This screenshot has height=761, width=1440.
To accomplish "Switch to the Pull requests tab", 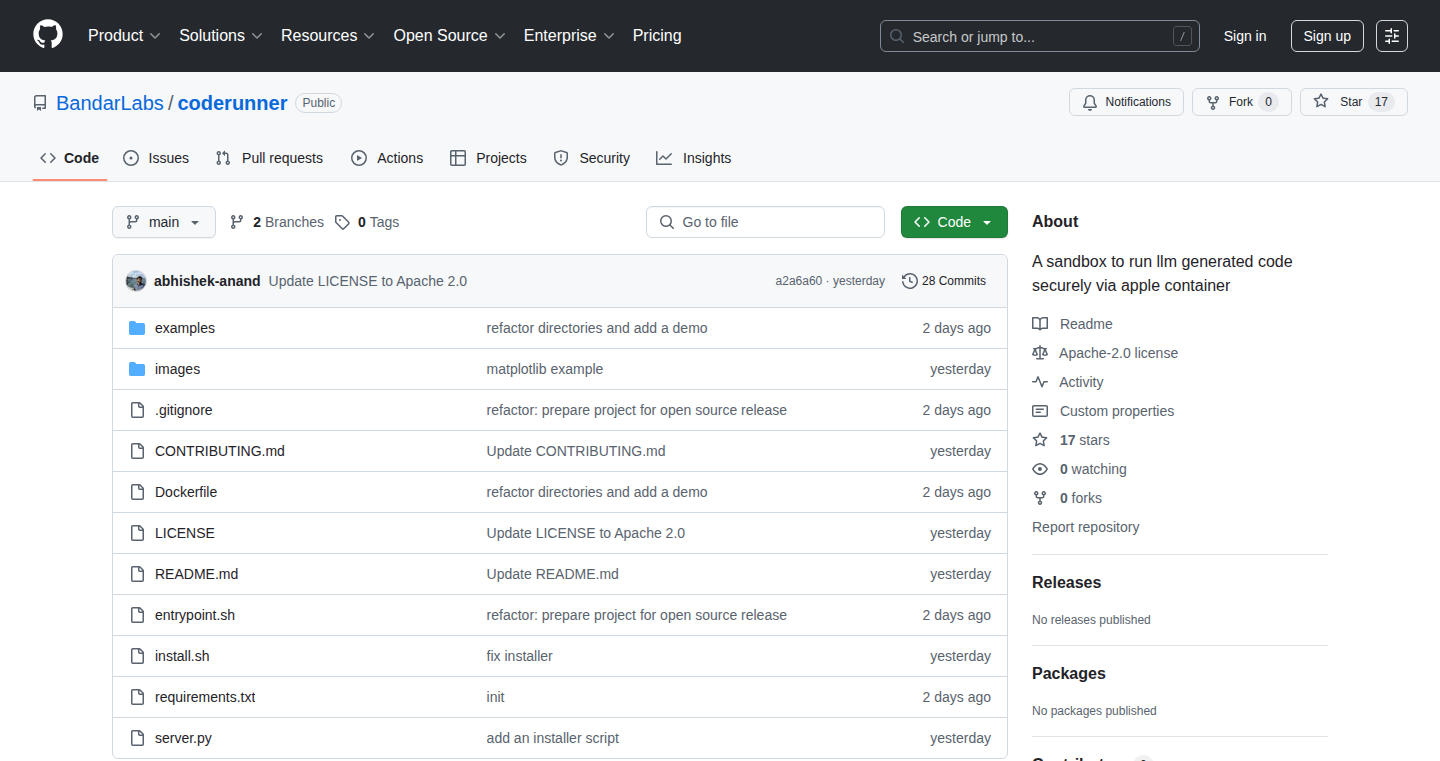I will 270,158.
